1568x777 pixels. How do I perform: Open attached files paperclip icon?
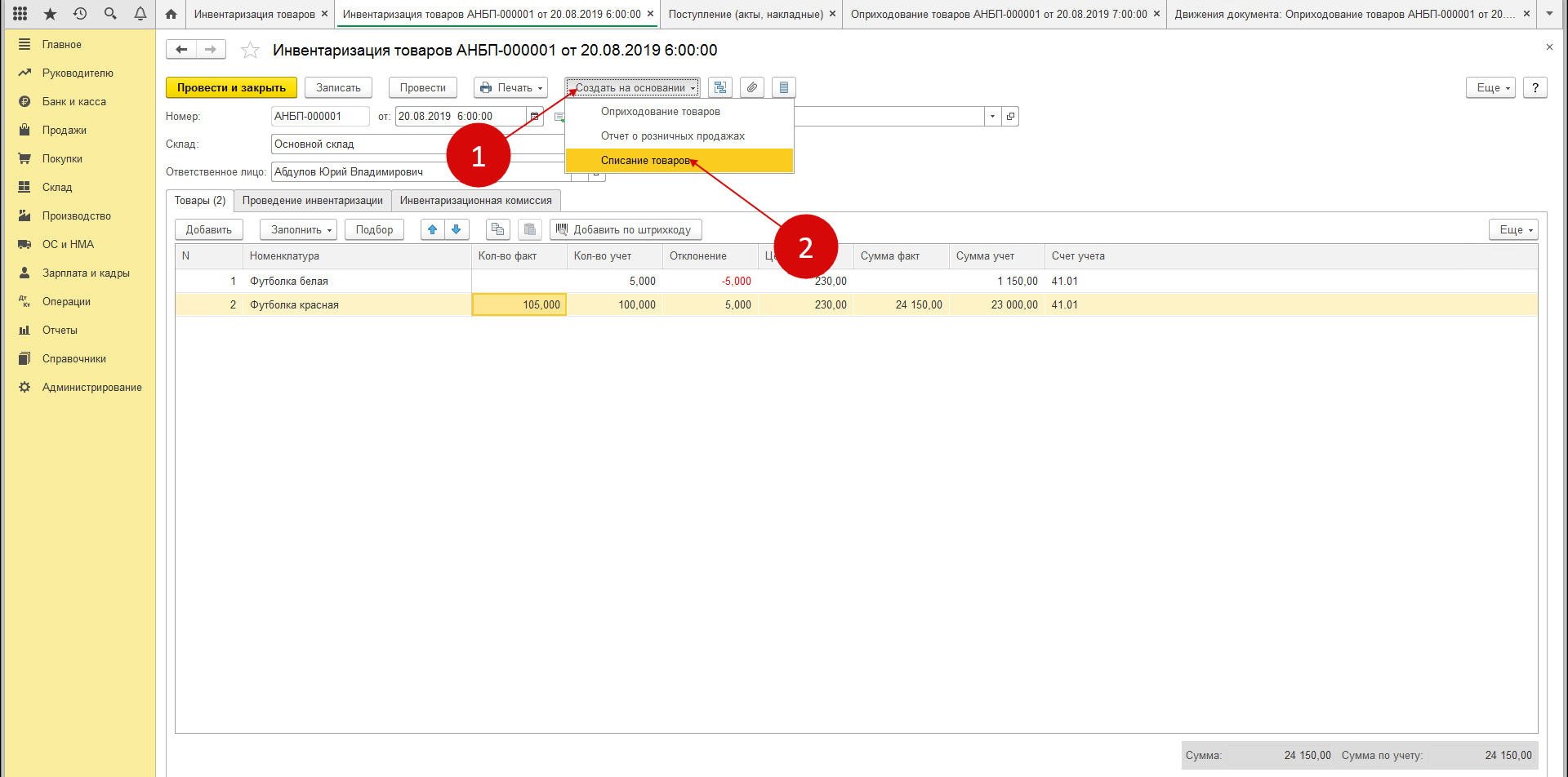coord(752,87)
